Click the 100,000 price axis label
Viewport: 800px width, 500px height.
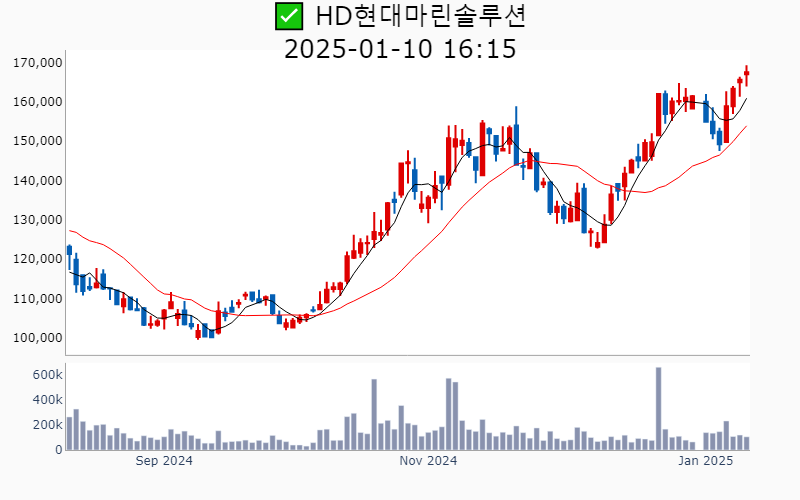pyautogui.click(x=38, y=338)
